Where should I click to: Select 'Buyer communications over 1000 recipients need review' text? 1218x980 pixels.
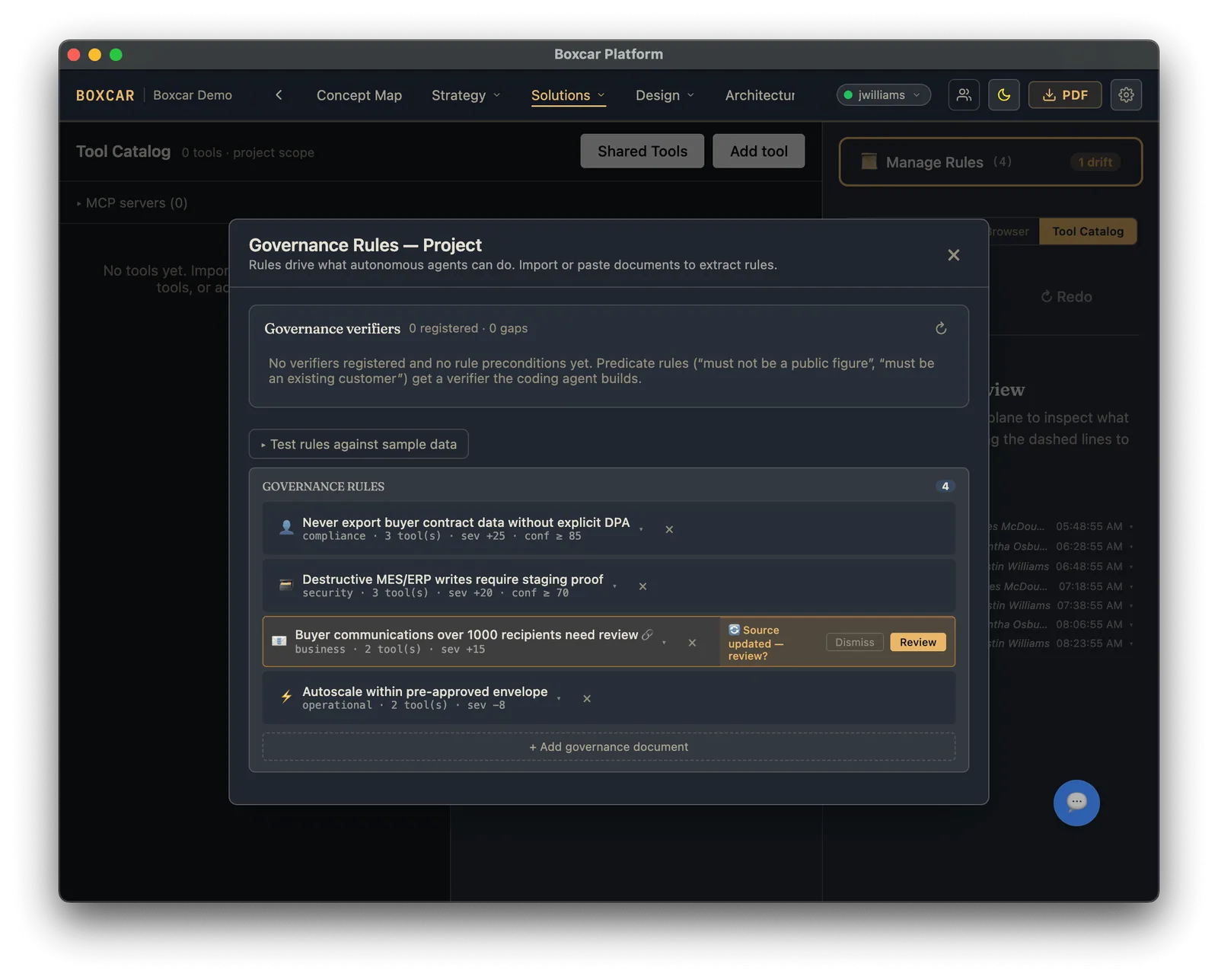click(467, 634)
